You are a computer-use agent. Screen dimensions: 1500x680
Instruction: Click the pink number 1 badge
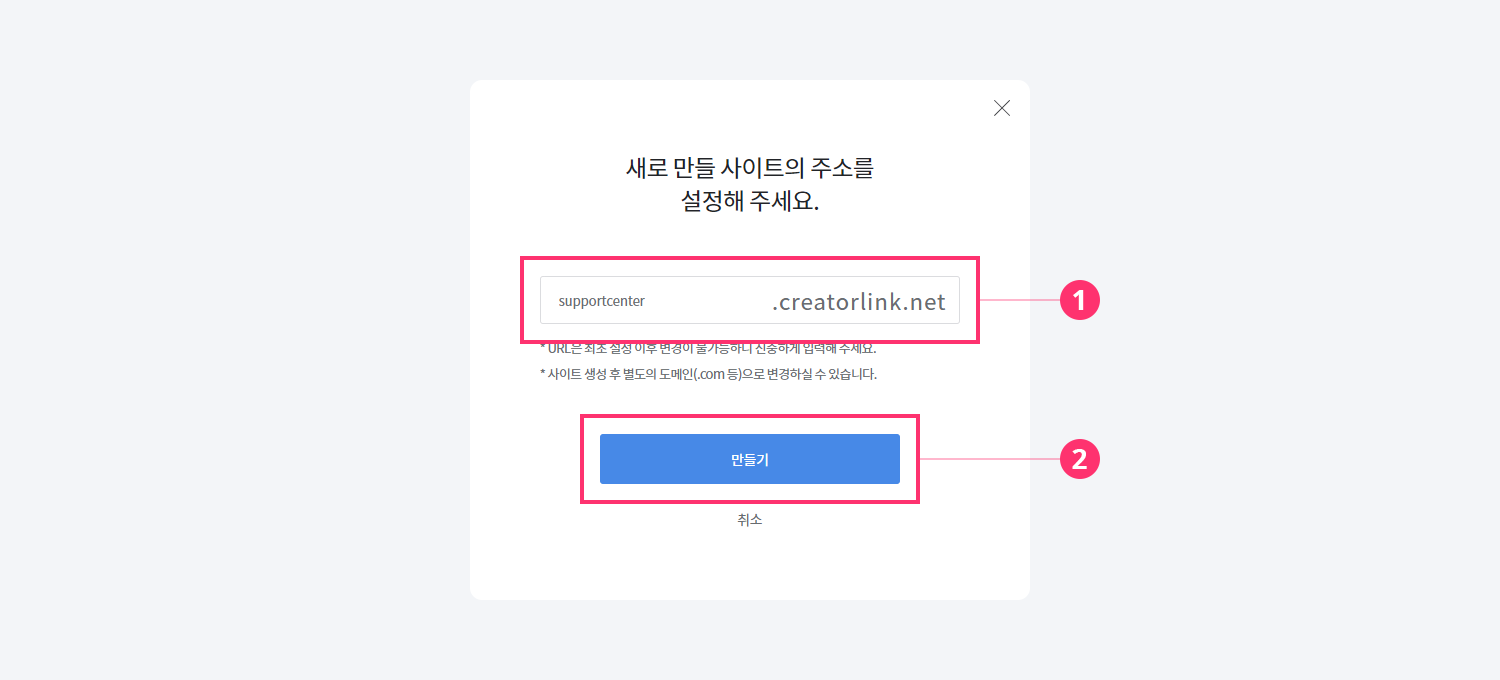pos(1079,300)
